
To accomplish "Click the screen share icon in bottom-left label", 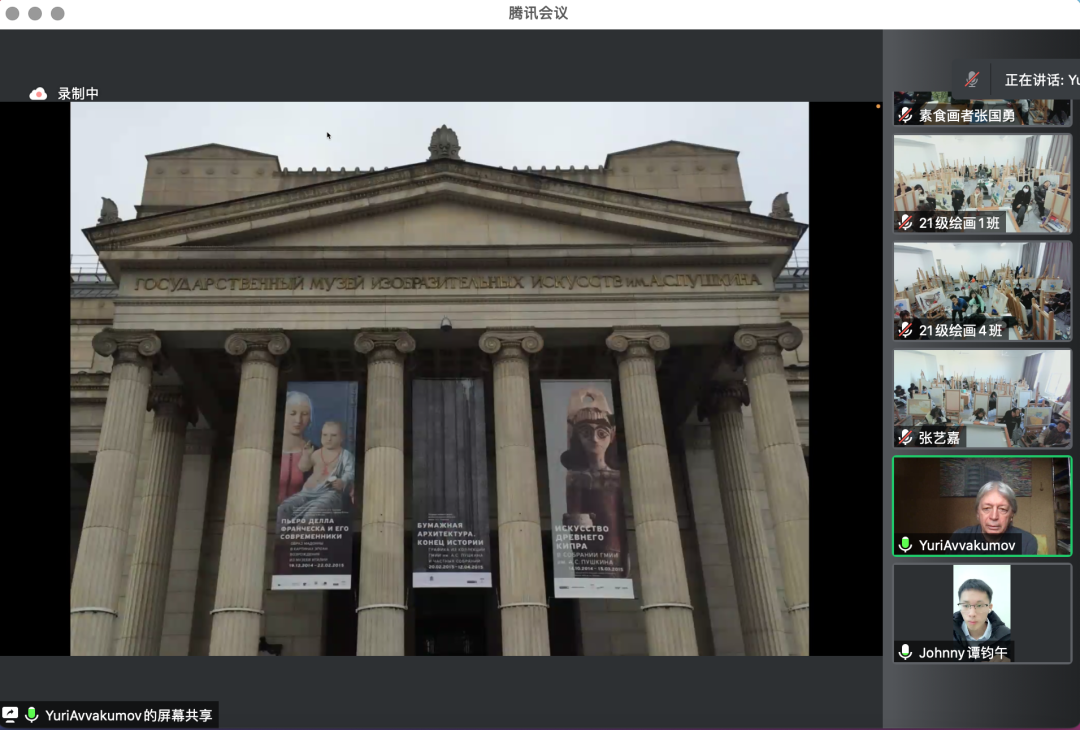I will pos(11,714).
